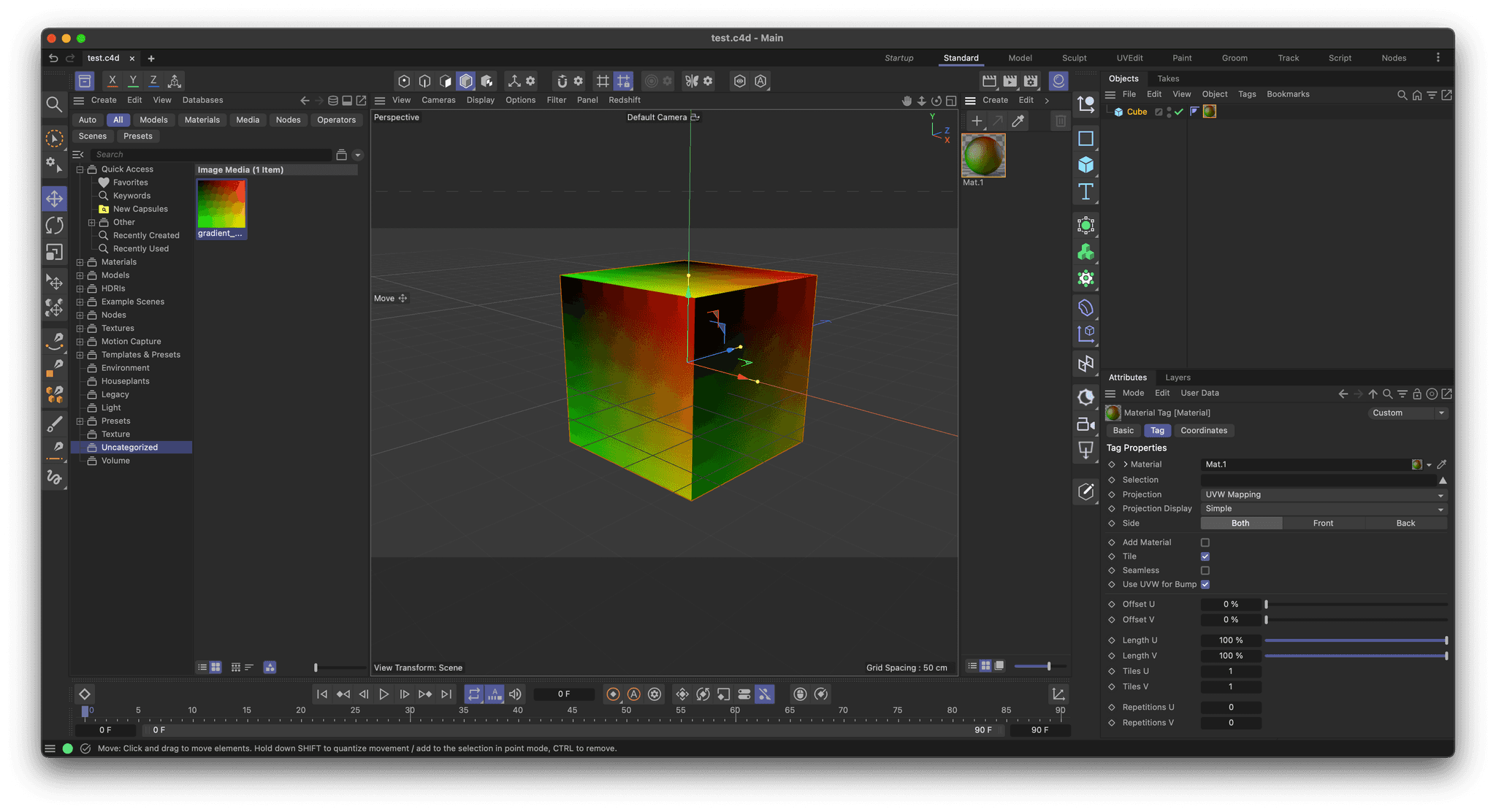Expand the Materials folder in browser
This screenshot has height=812, width=1496.
[x=80, y=262]
